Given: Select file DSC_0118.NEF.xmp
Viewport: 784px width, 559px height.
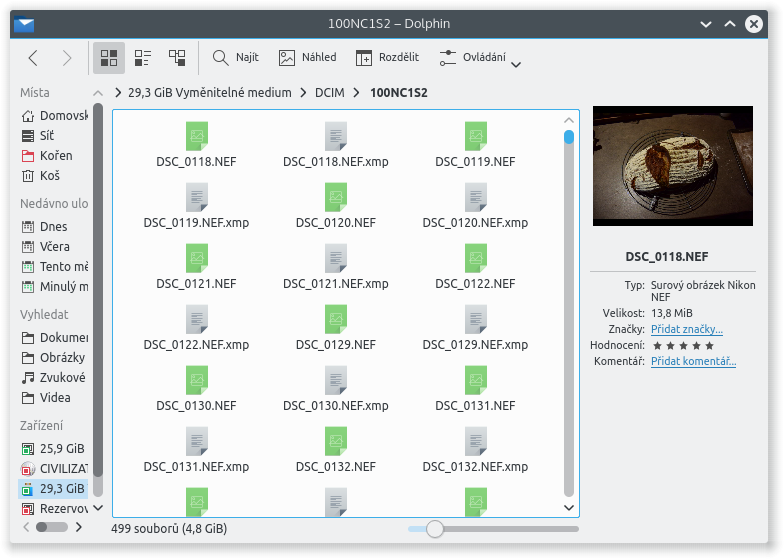Looking at the screenshot, I should [336, 145].
